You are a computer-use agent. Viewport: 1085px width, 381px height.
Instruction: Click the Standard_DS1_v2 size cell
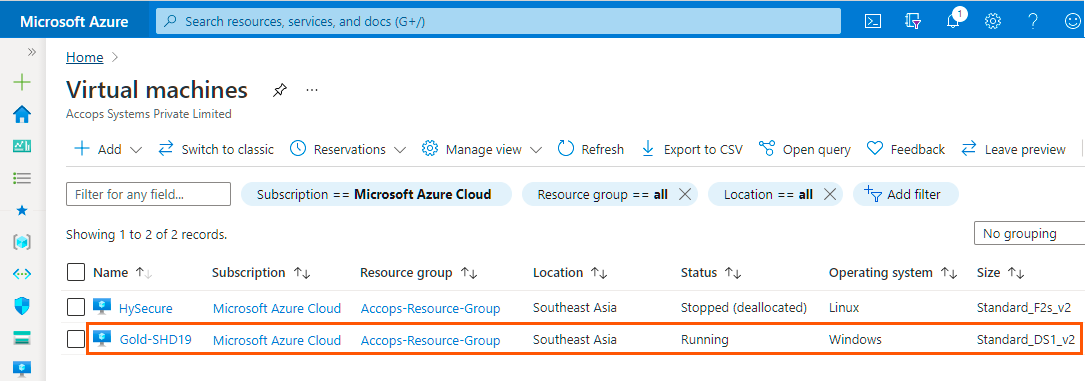(x=1025, y=340)
